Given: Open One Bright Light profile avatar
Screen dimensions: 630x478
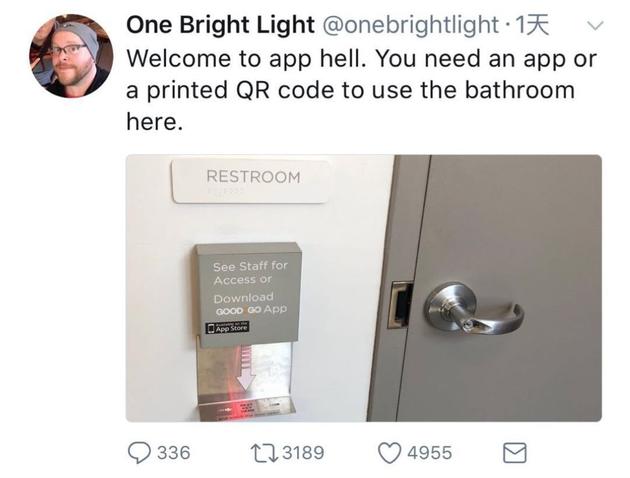Looking at the screenshot, I should point(71,56).
